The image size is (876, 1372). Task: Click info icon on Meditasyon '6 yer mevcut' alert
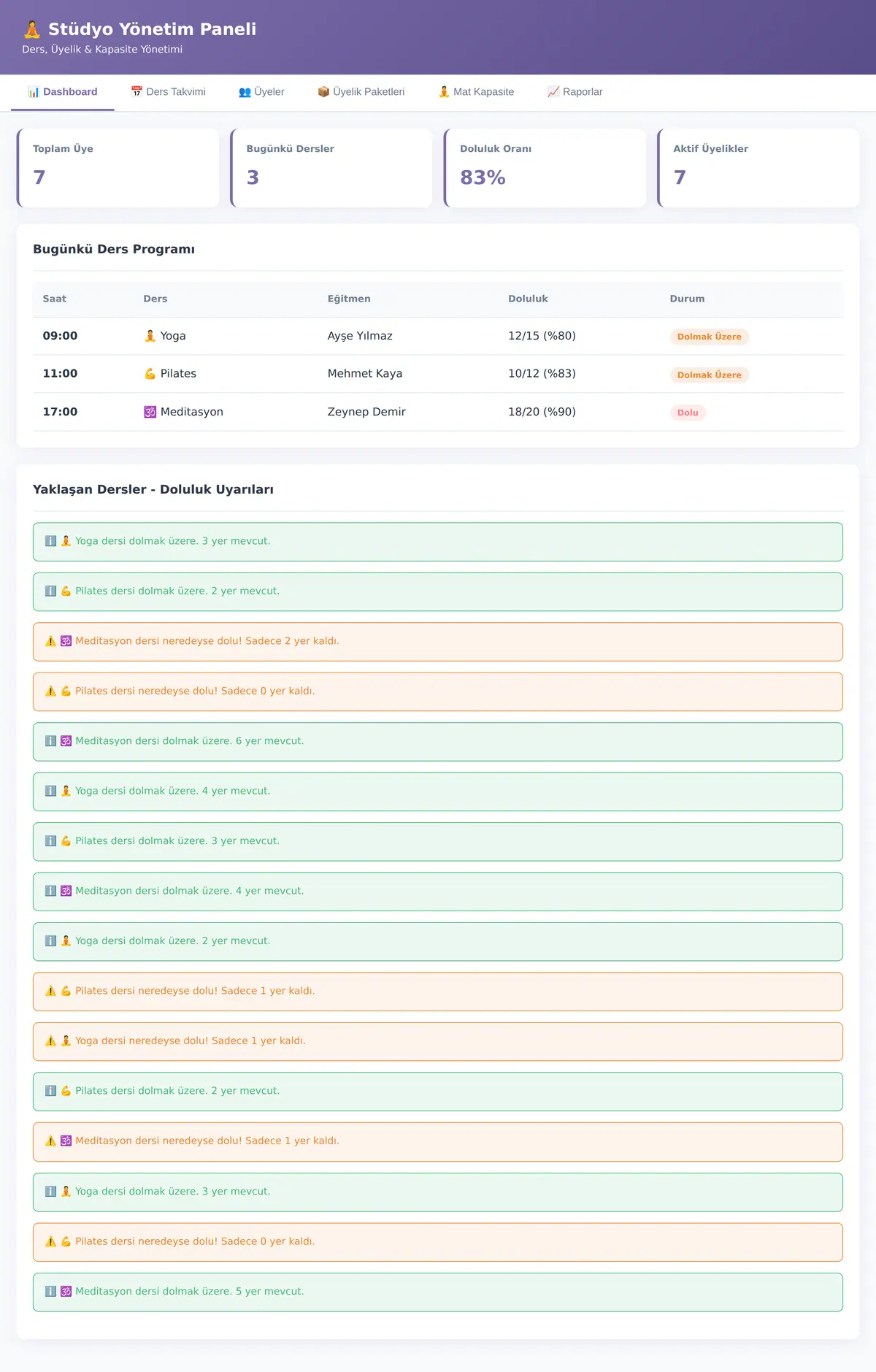click(50, 741)
